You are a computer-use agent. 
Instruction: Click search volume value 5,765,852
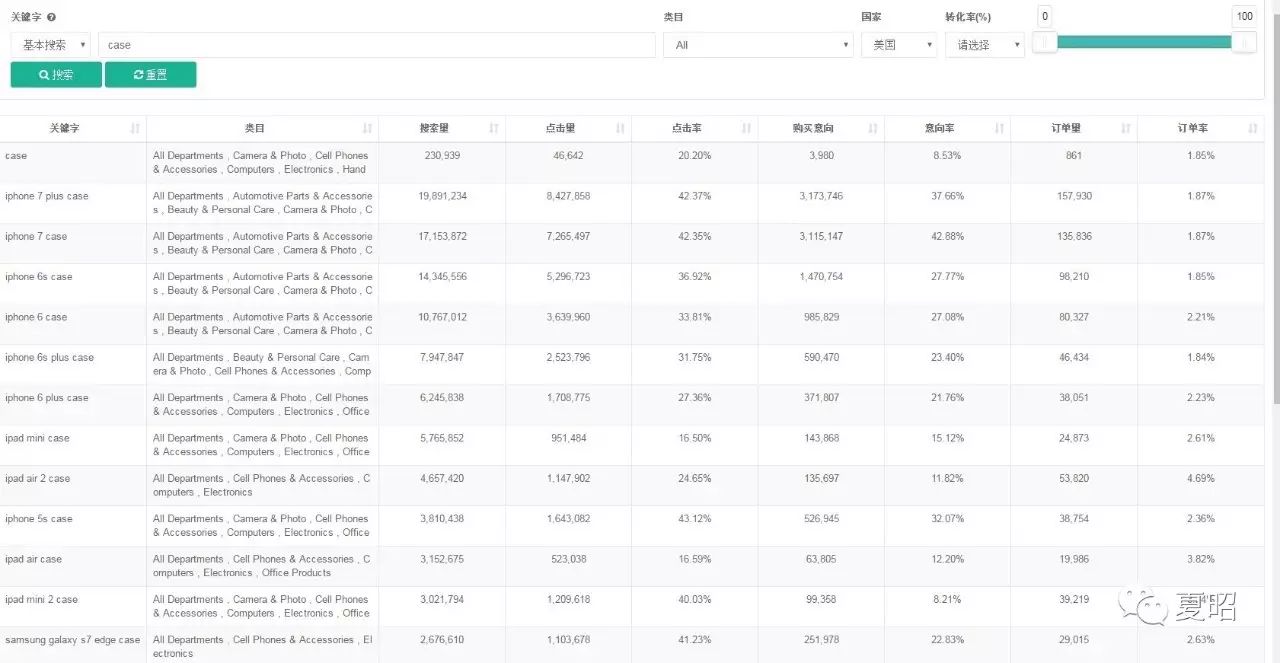tap(442, 438)
